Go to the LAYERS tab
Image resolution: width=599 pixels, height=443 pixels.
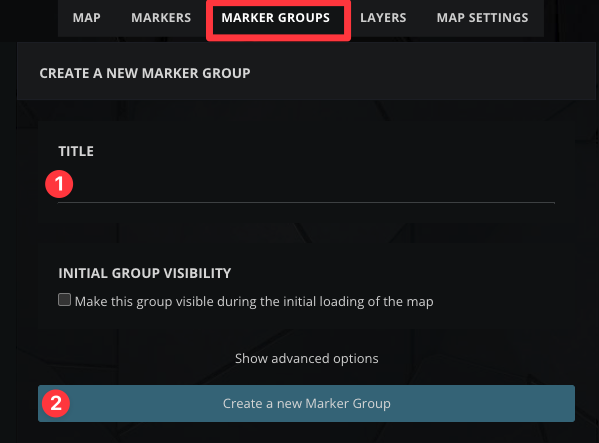coord(383,18)
